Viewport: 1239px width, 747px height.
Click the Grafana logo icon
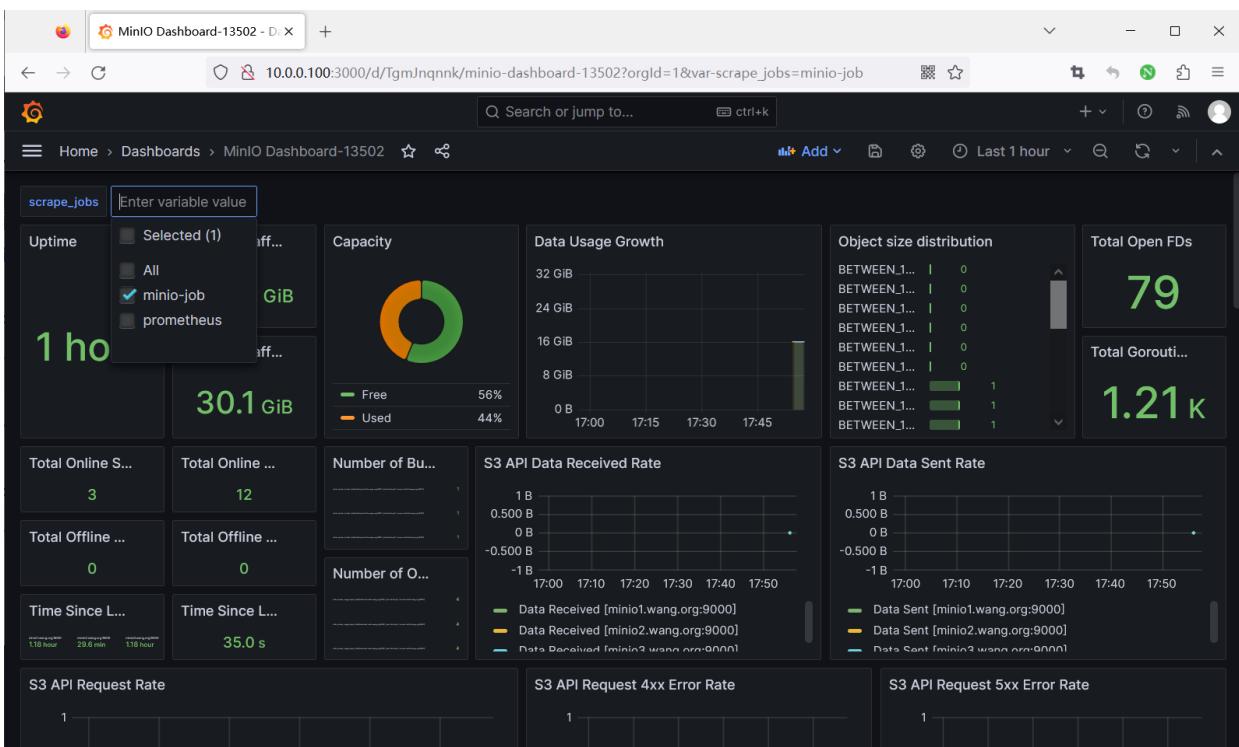[31, 112]
